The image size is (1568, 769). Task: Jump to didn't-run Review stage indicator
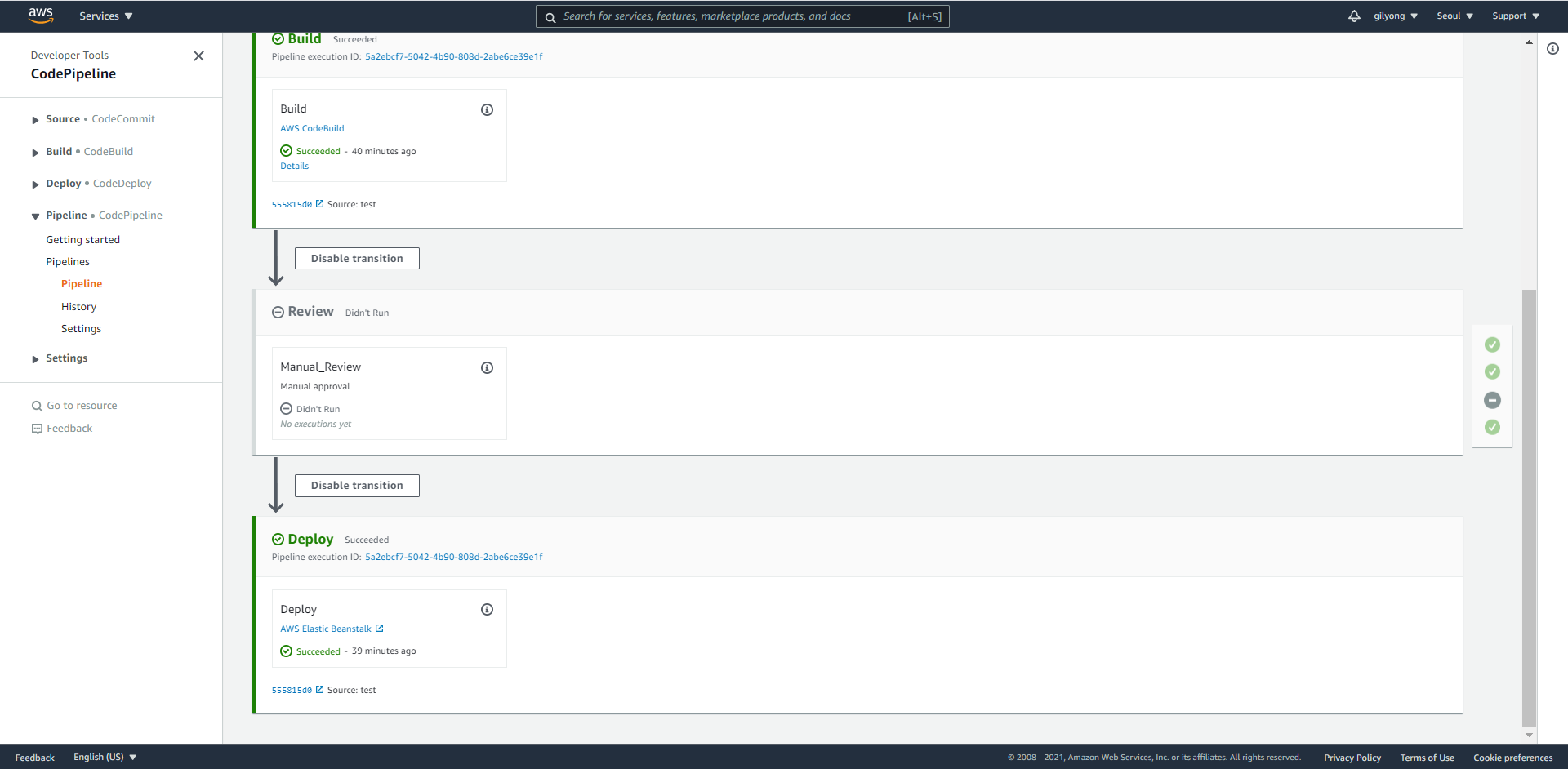coord(1492,400)
